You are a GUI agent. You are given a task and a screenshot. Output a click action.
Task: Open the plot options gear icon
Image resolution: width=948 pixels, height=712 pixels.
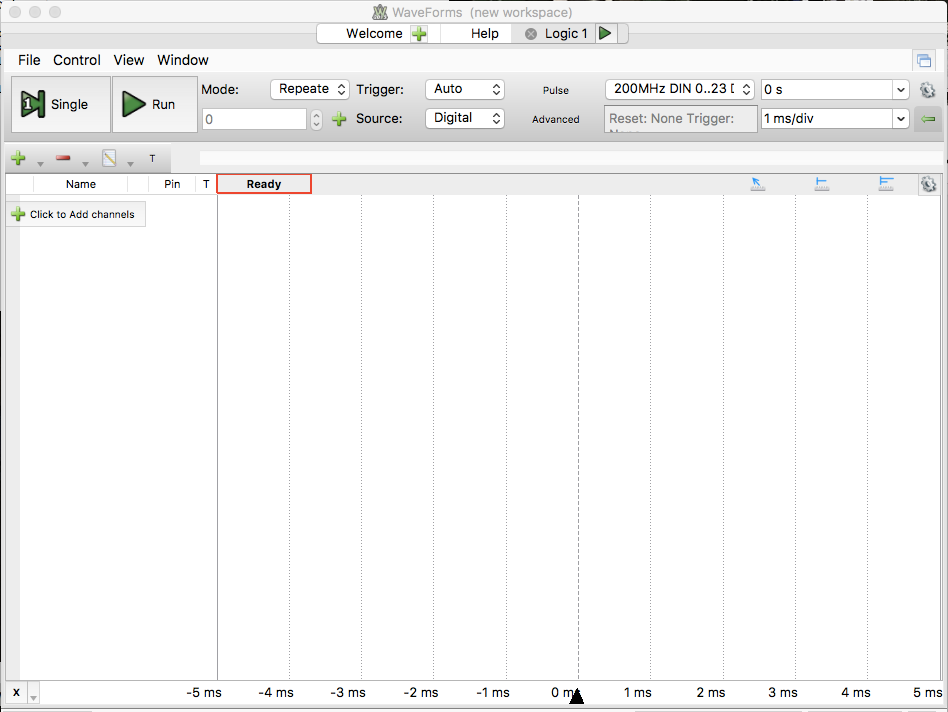coord(929,184)
